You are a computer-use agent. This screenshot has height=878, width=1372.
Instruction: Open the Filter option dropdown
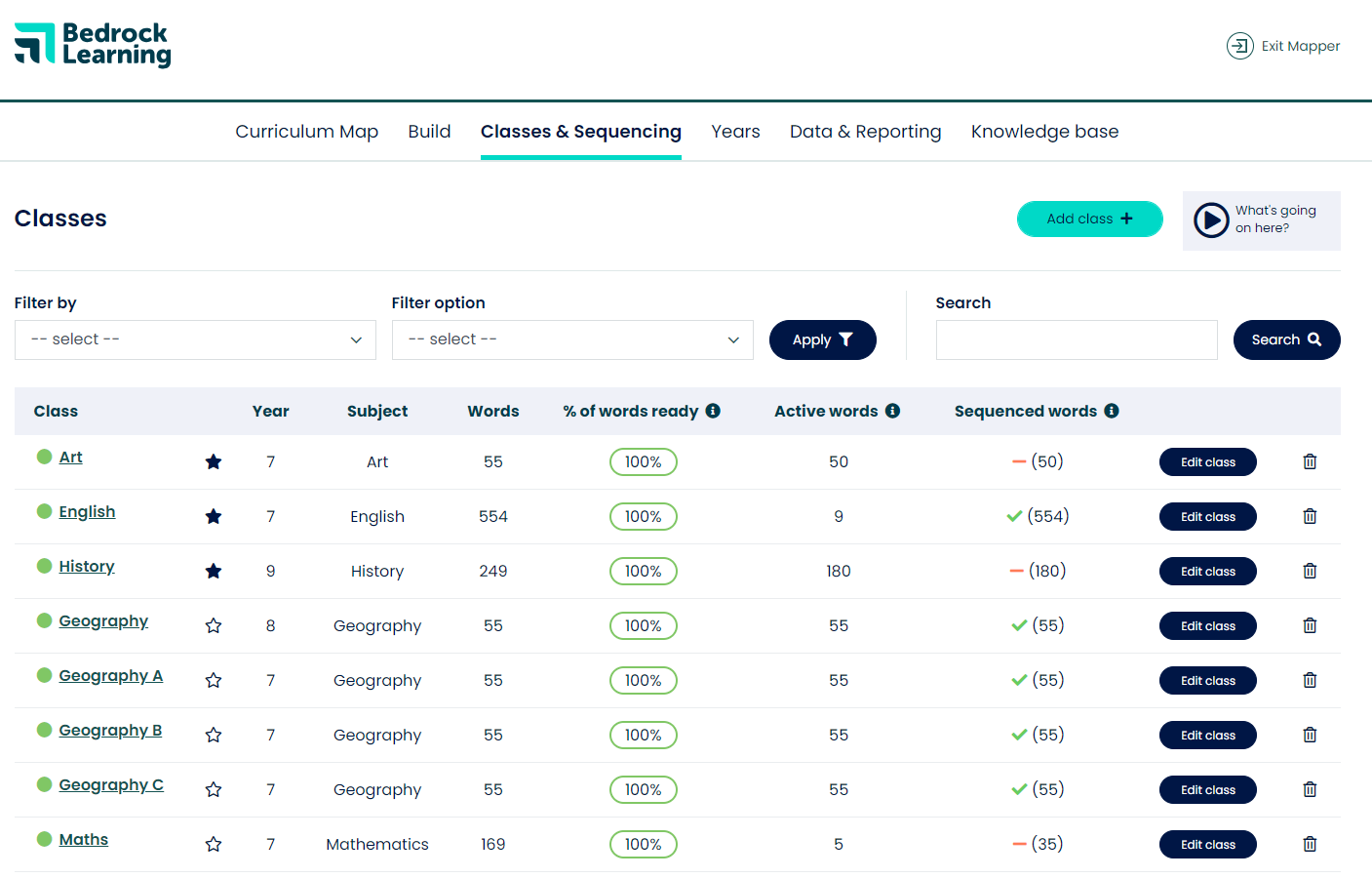pos(572,339)
